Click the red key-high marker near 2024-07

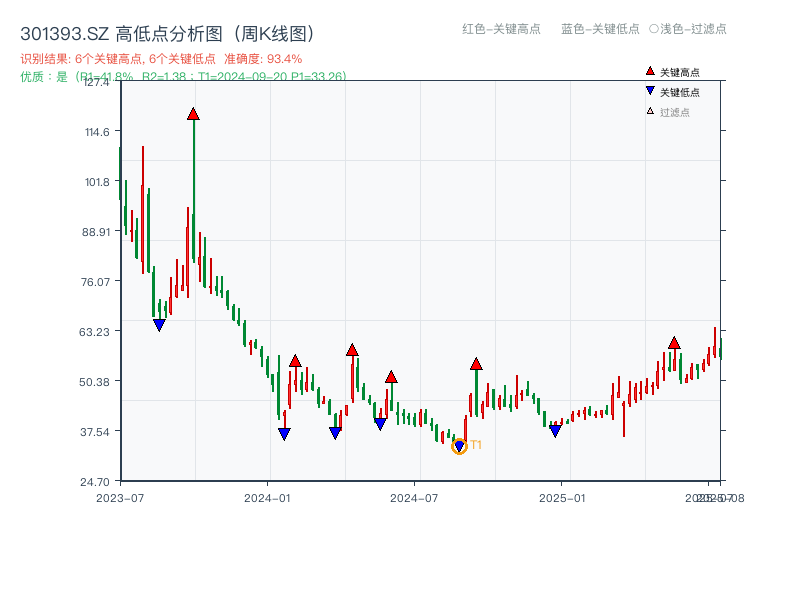pyautogui.click(x=392, y=377)
